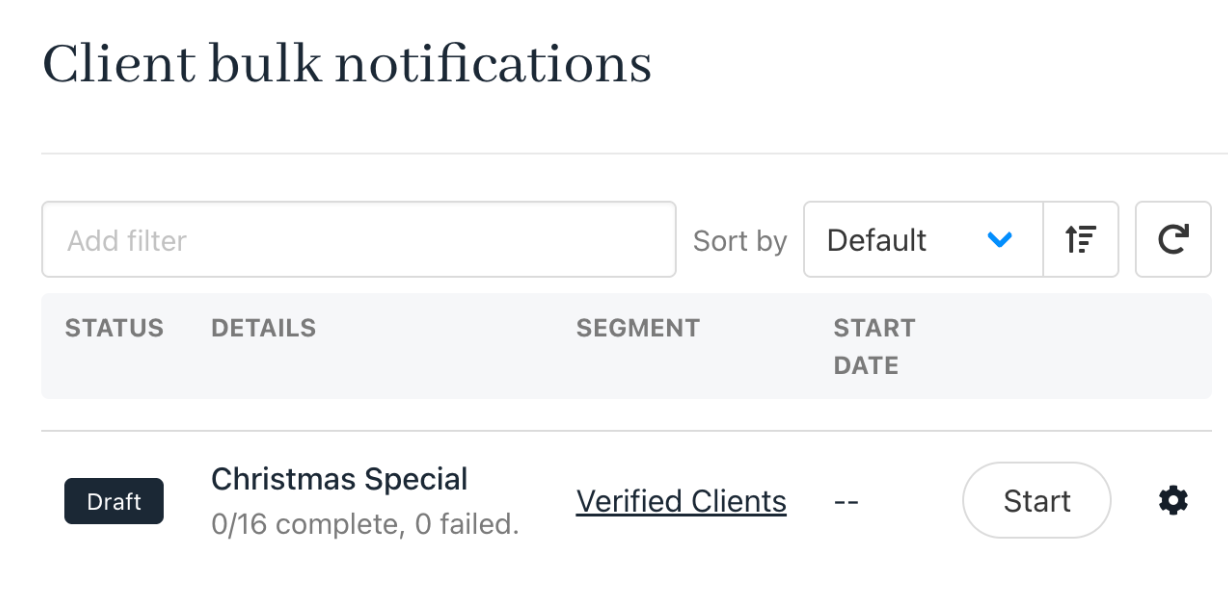Click the STATUS column header
The image size is (1228, 600).
click(x=114, y=328)
